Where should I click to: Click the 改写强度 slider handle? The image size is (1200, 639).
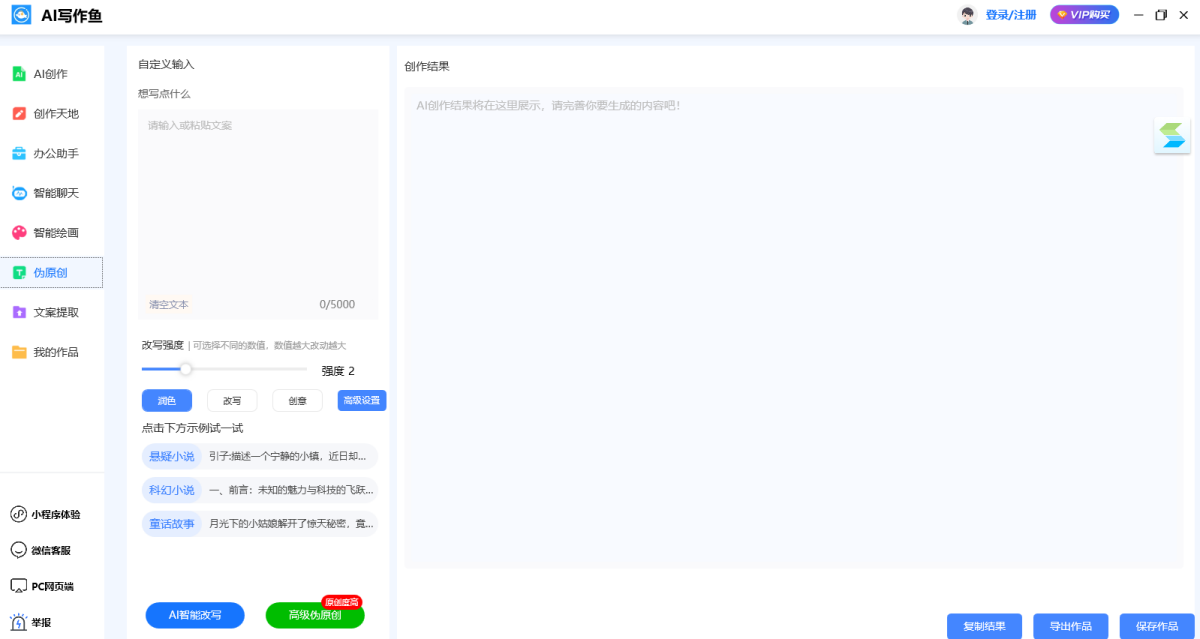[185, 369]
